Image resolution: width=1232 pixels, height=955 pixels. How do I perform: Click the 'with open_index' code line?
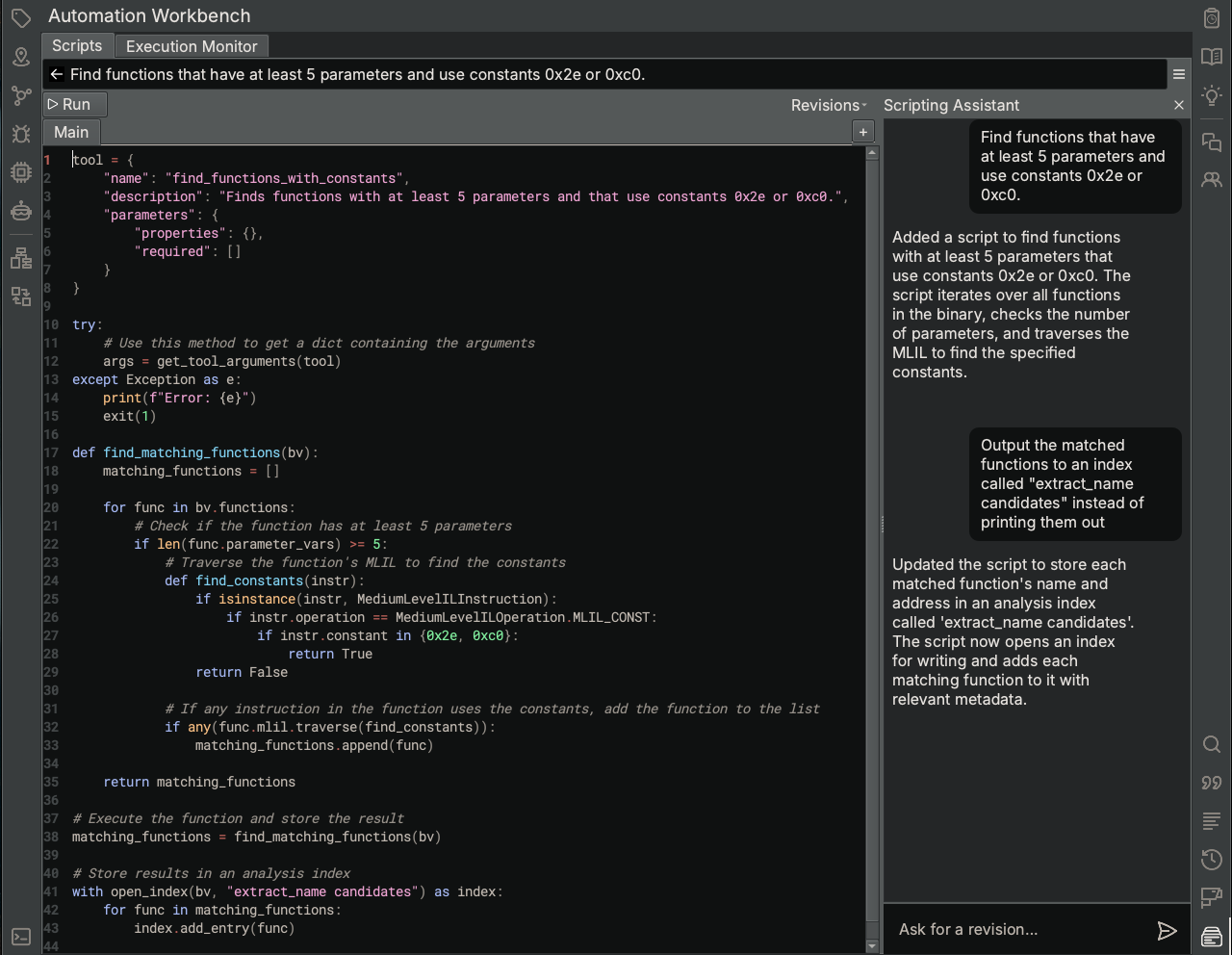288,891
